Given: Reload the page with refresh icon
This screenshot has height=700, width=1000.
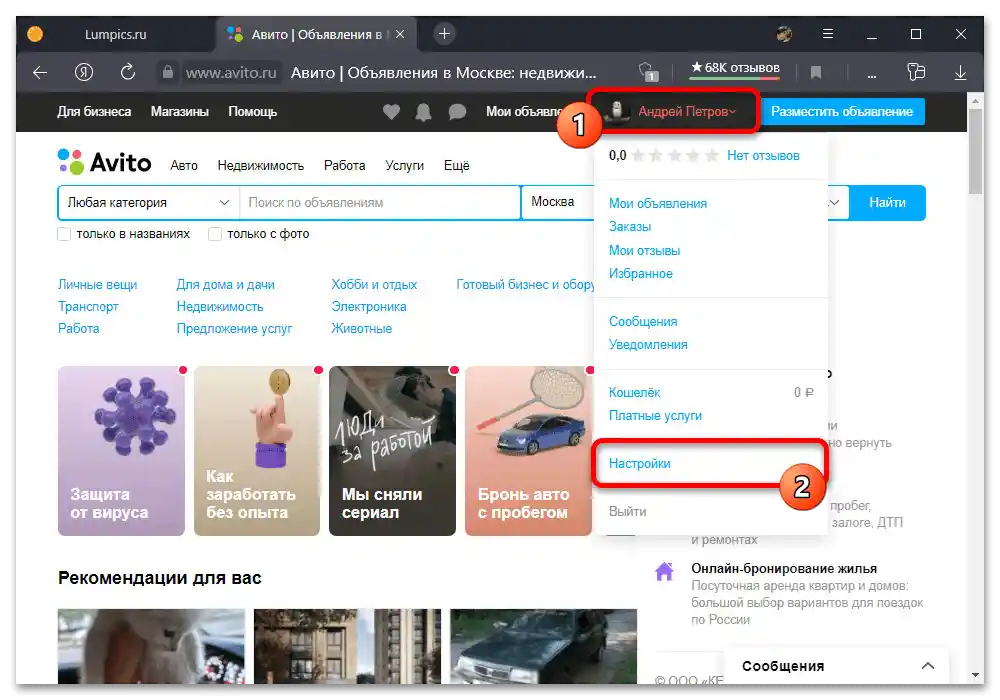Looking at the screenshot, I should [x=128, y=72].
